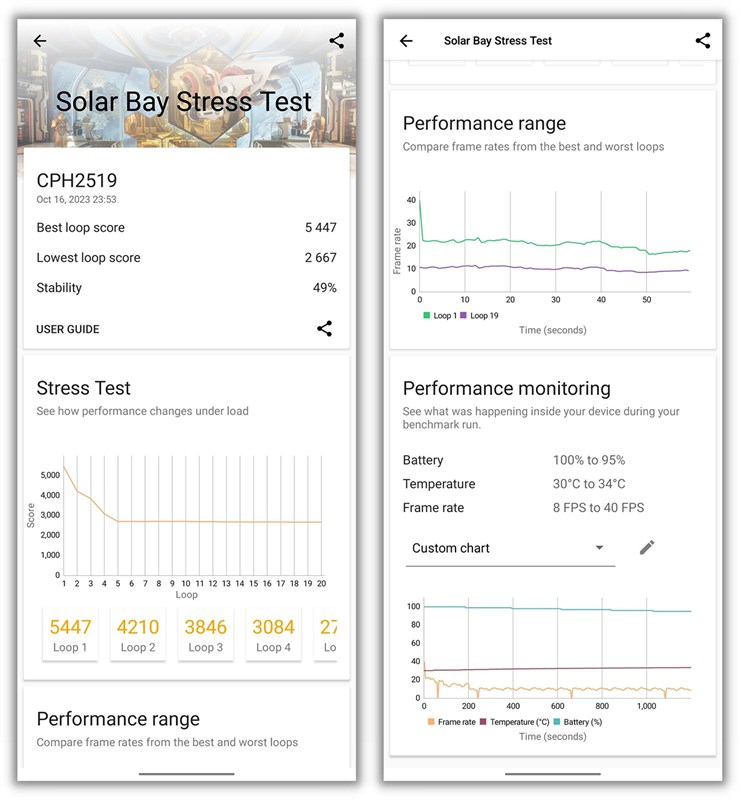Tap teal Battery legend swatch

[x=557, y=722]
